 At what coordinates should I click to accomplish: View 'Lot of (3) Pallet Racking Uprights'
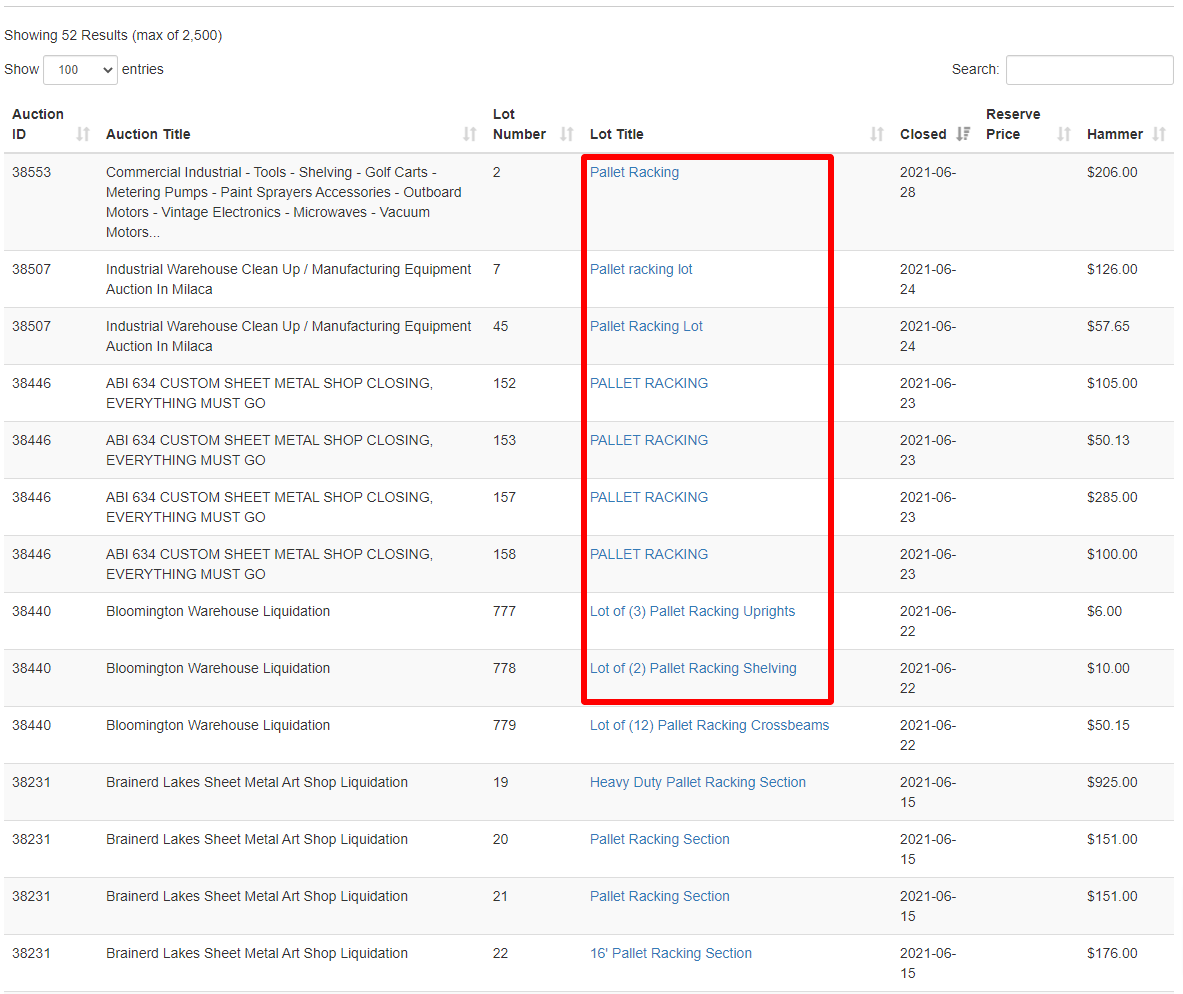[692, 610]
